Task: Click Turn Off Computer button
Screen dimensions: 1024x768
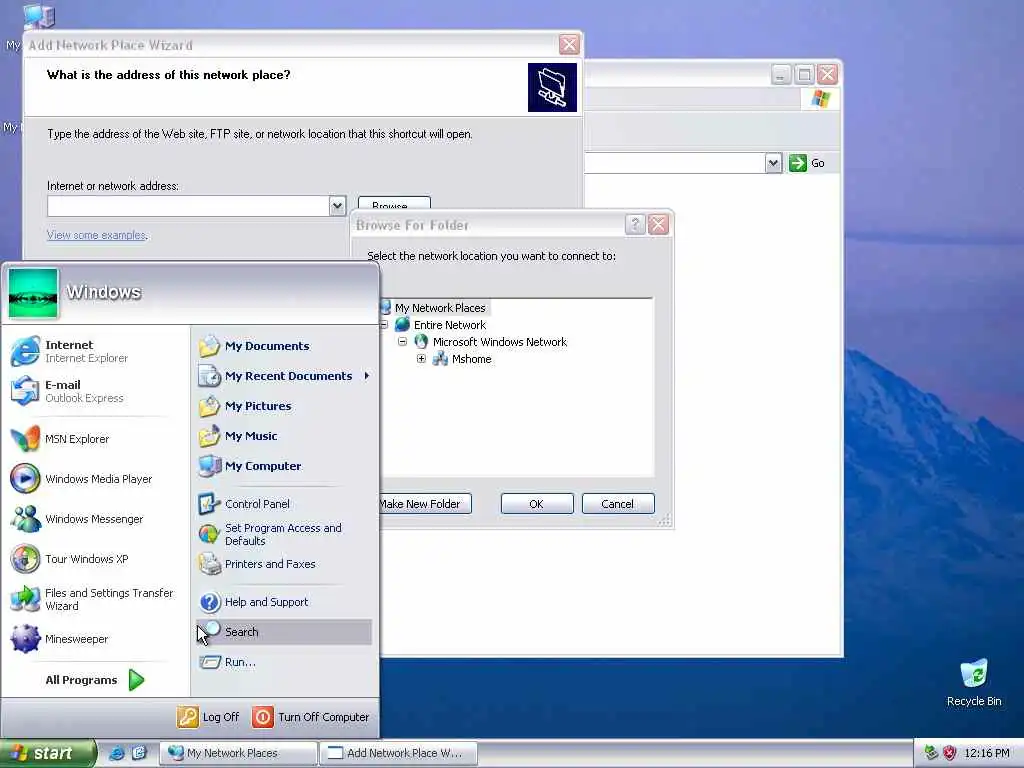Action: point(311,717)
